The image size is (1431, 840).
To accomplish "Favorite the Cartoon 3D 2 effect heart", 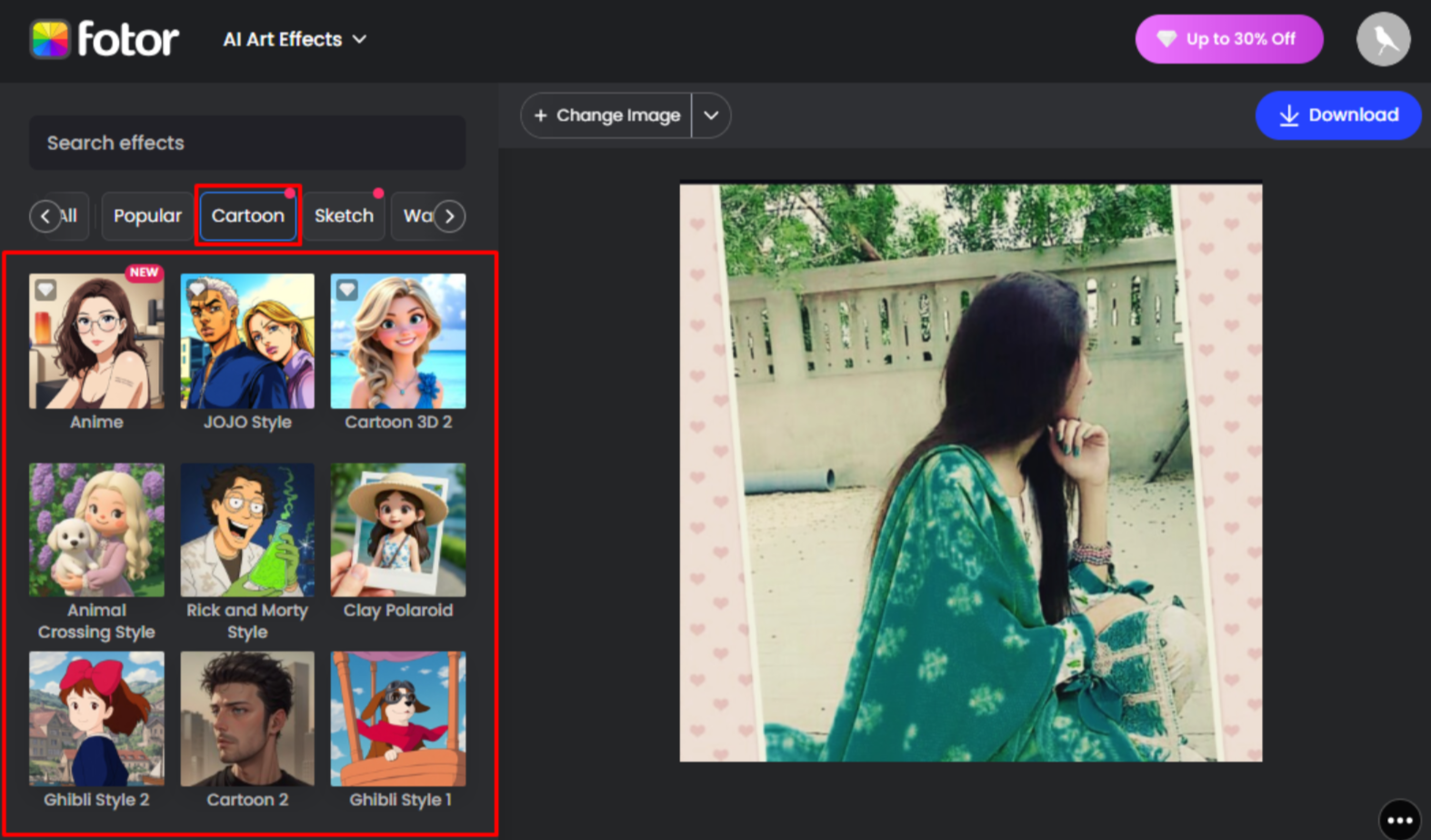I will 346,289.
